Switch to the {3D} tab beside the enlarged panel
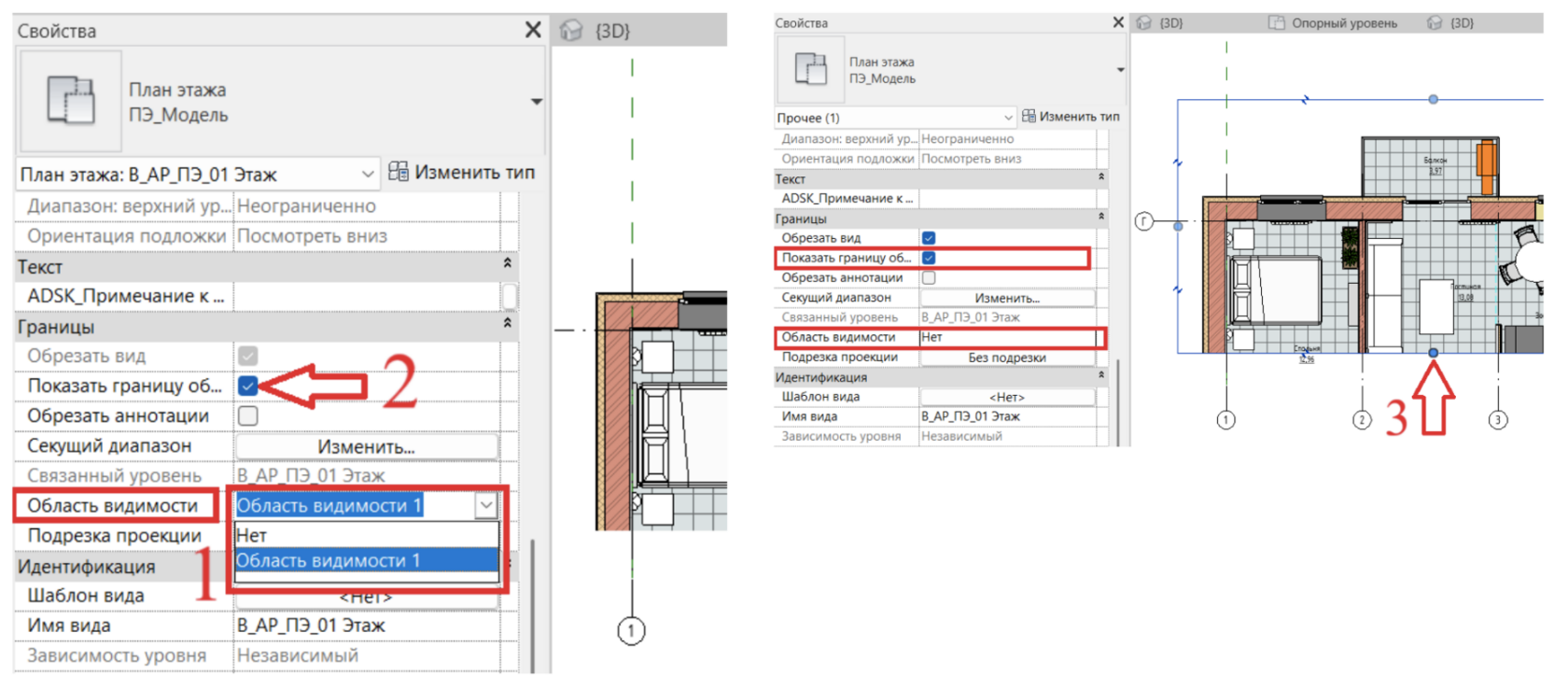 [596, 31]
